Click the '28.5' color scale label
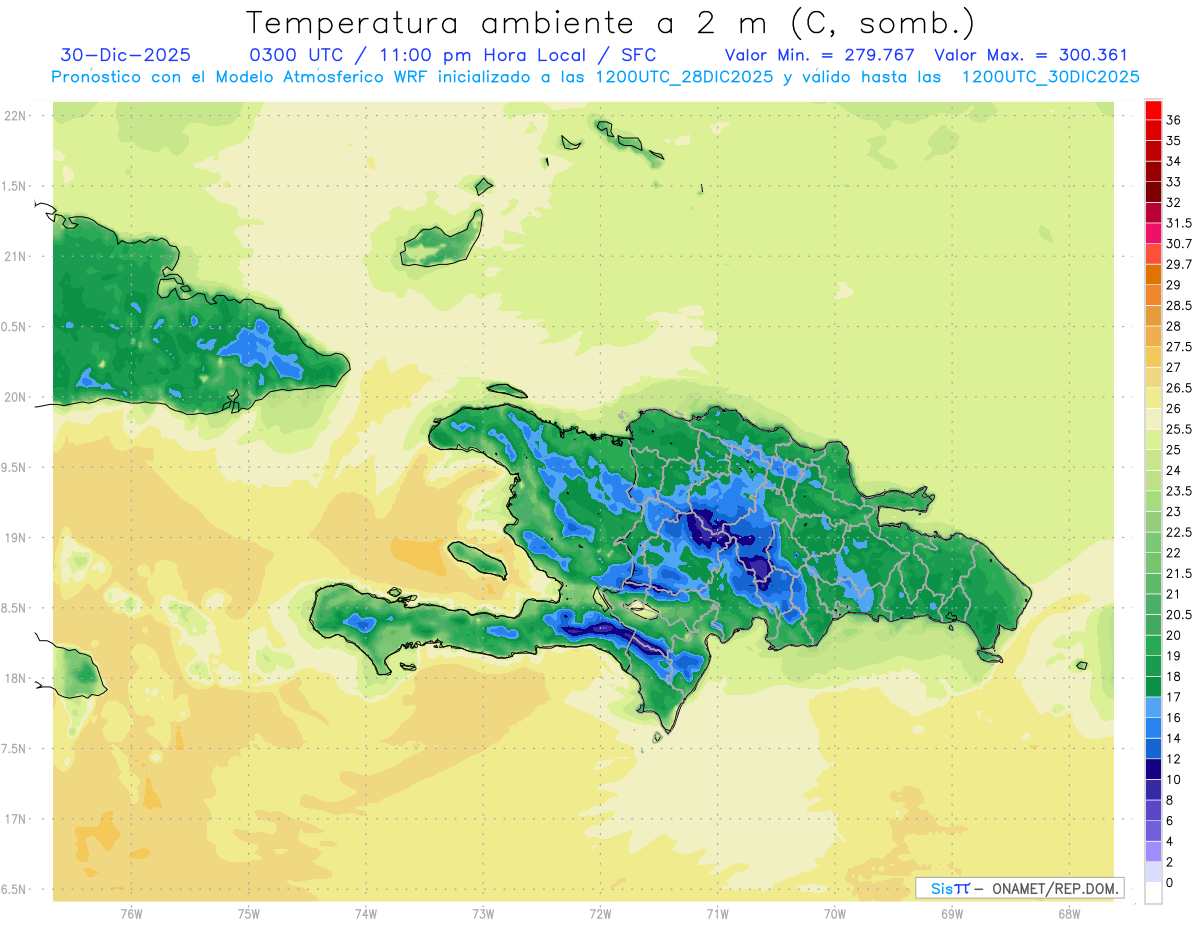The image size is (1200, 927). tap(1179, 306)
